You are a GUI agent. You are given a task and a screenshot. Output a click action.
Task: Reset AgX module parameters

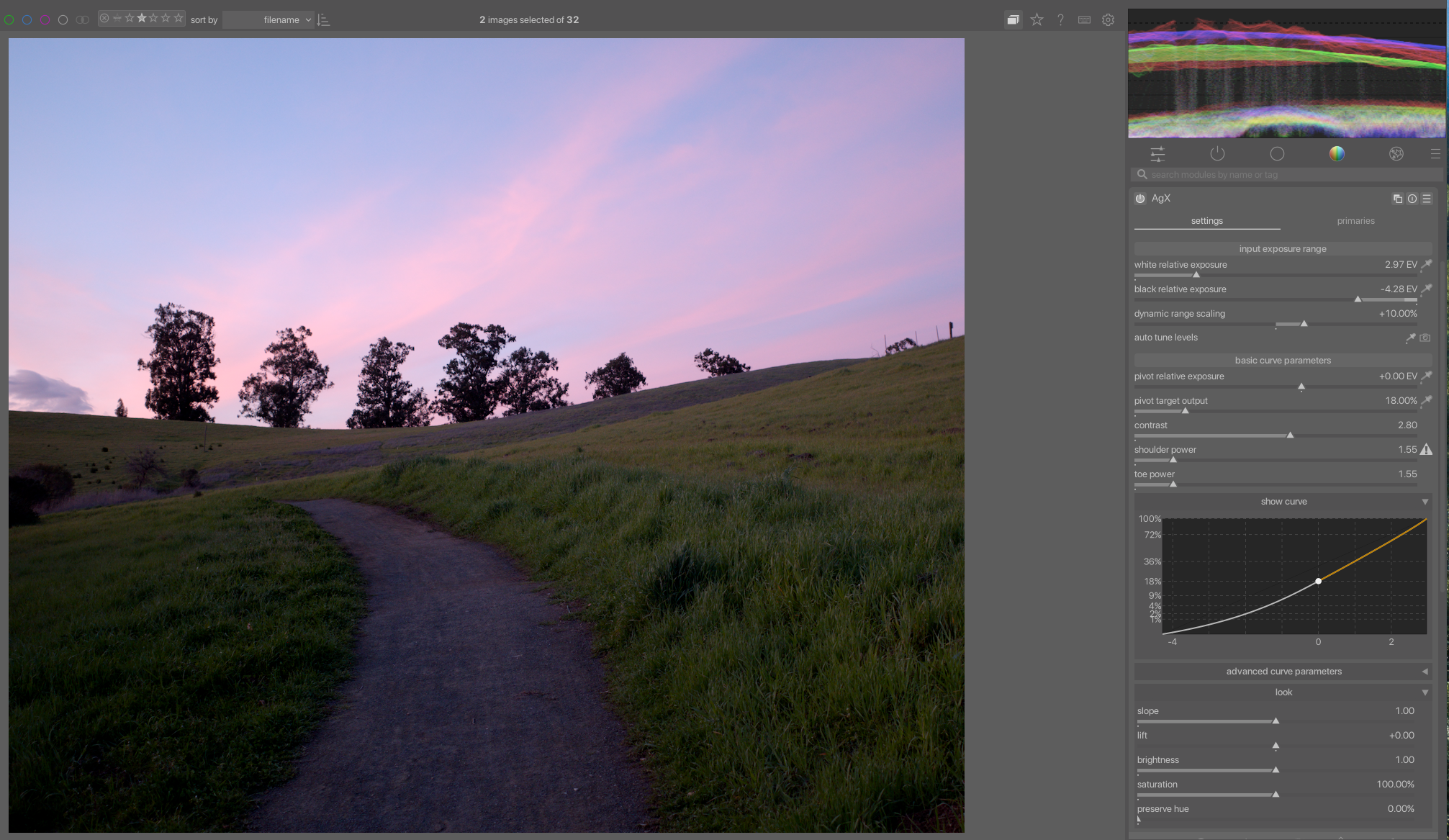coord(1412,199)
